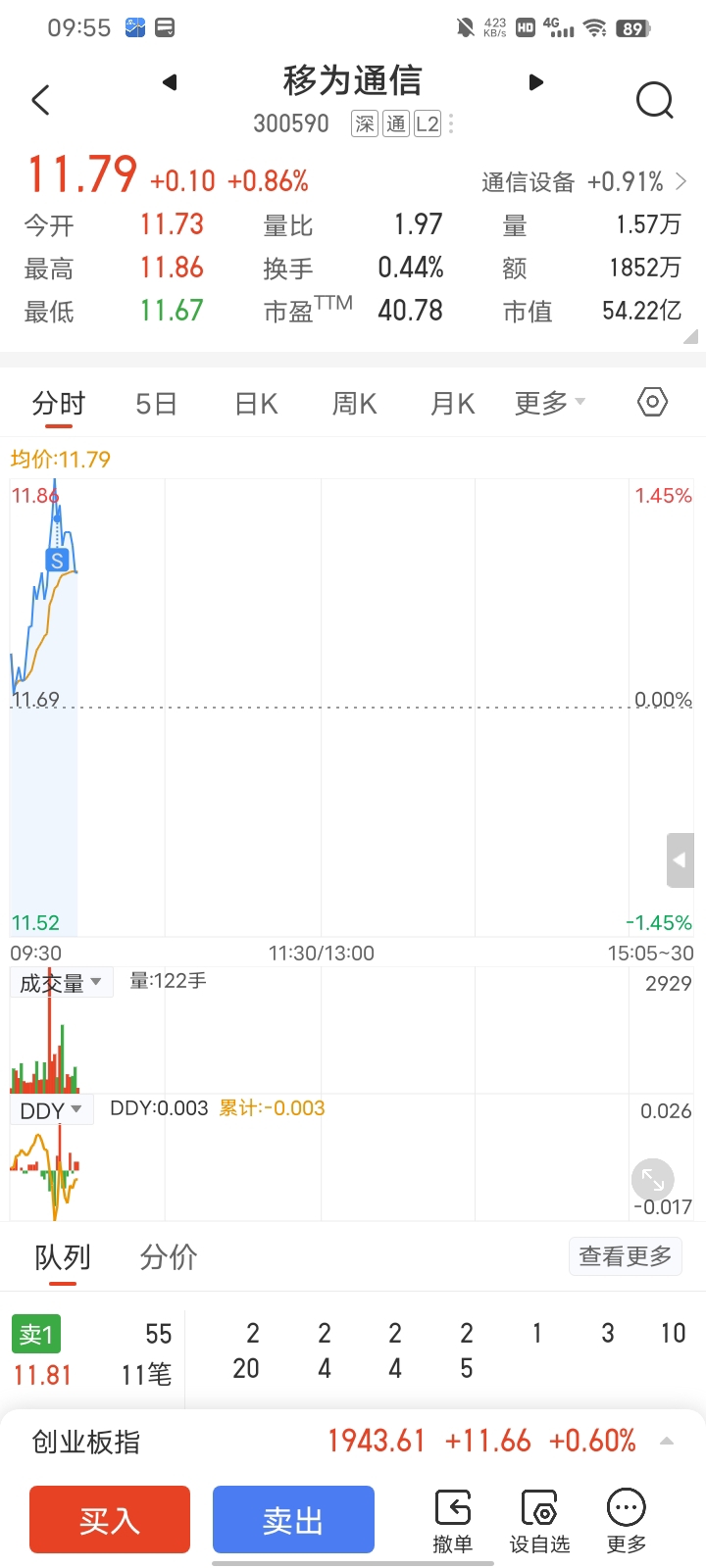Open 通信设备 sector link
This screenshot has width=706, height=1568.
coord(584,182)
